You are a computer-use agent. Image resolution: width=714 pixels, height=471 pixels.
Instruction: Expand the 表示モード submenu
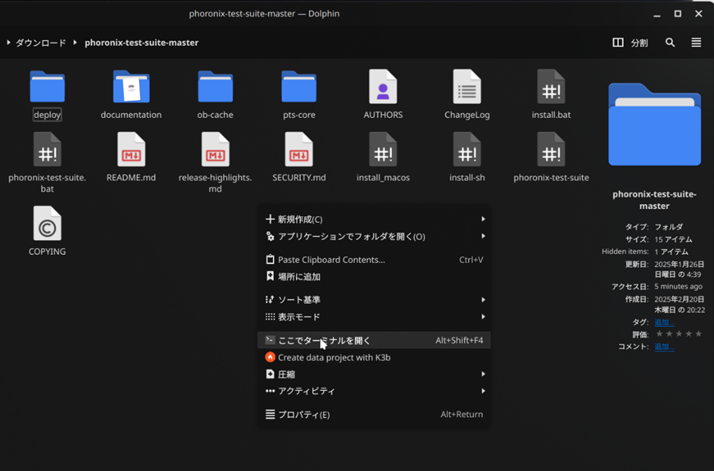pyautogui.click(x=374, y=317)
